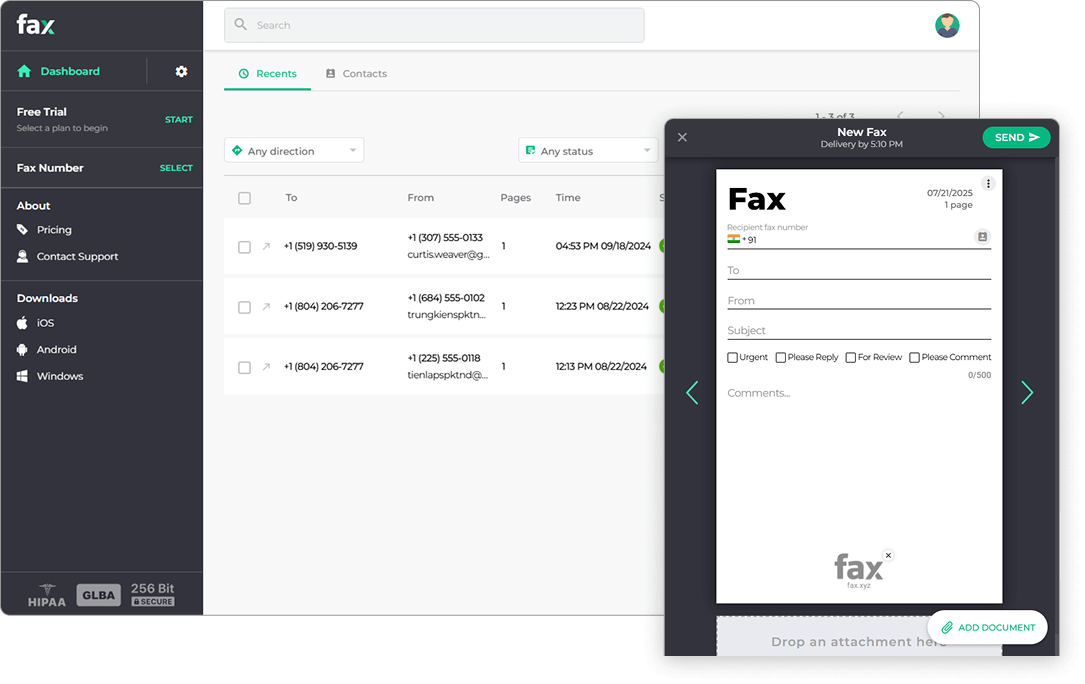Click sender +1 (307) 555-0133

point(445,237)
